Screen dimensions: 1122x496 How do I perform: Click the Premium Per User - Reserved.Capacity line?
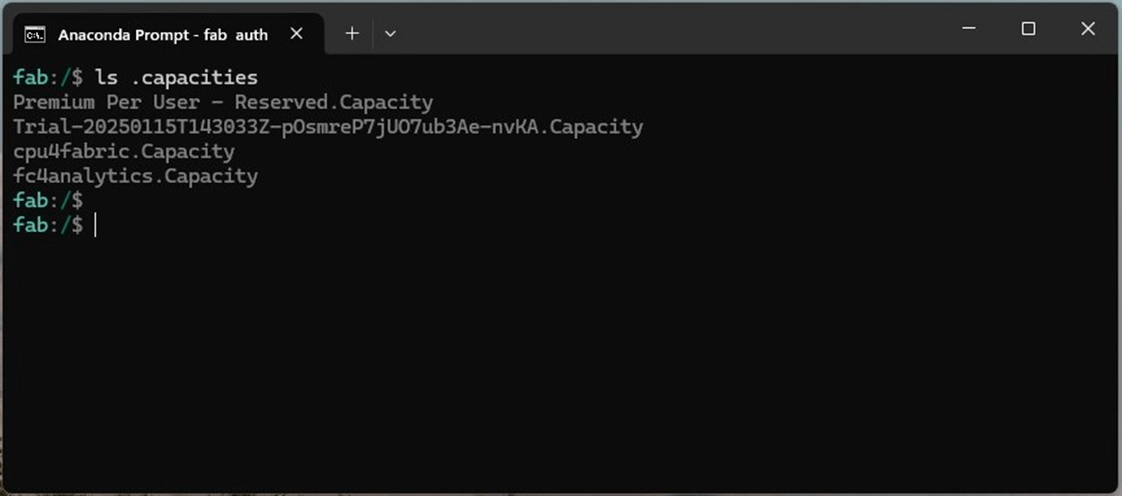click(x=223, y=102)
